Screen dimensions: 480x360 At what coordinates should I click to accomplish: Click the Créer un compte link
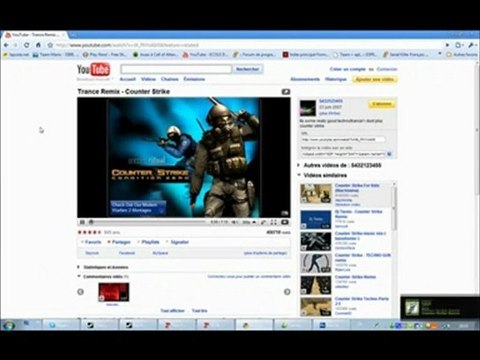click(x=348, y=69)
